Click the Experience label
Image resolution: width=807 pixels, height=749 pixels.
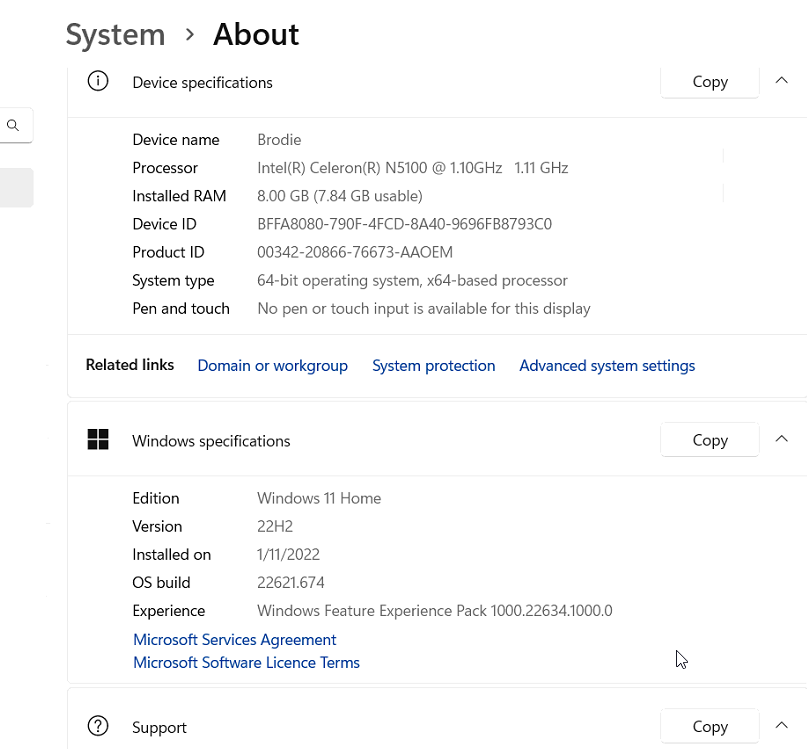pos(168,611)
